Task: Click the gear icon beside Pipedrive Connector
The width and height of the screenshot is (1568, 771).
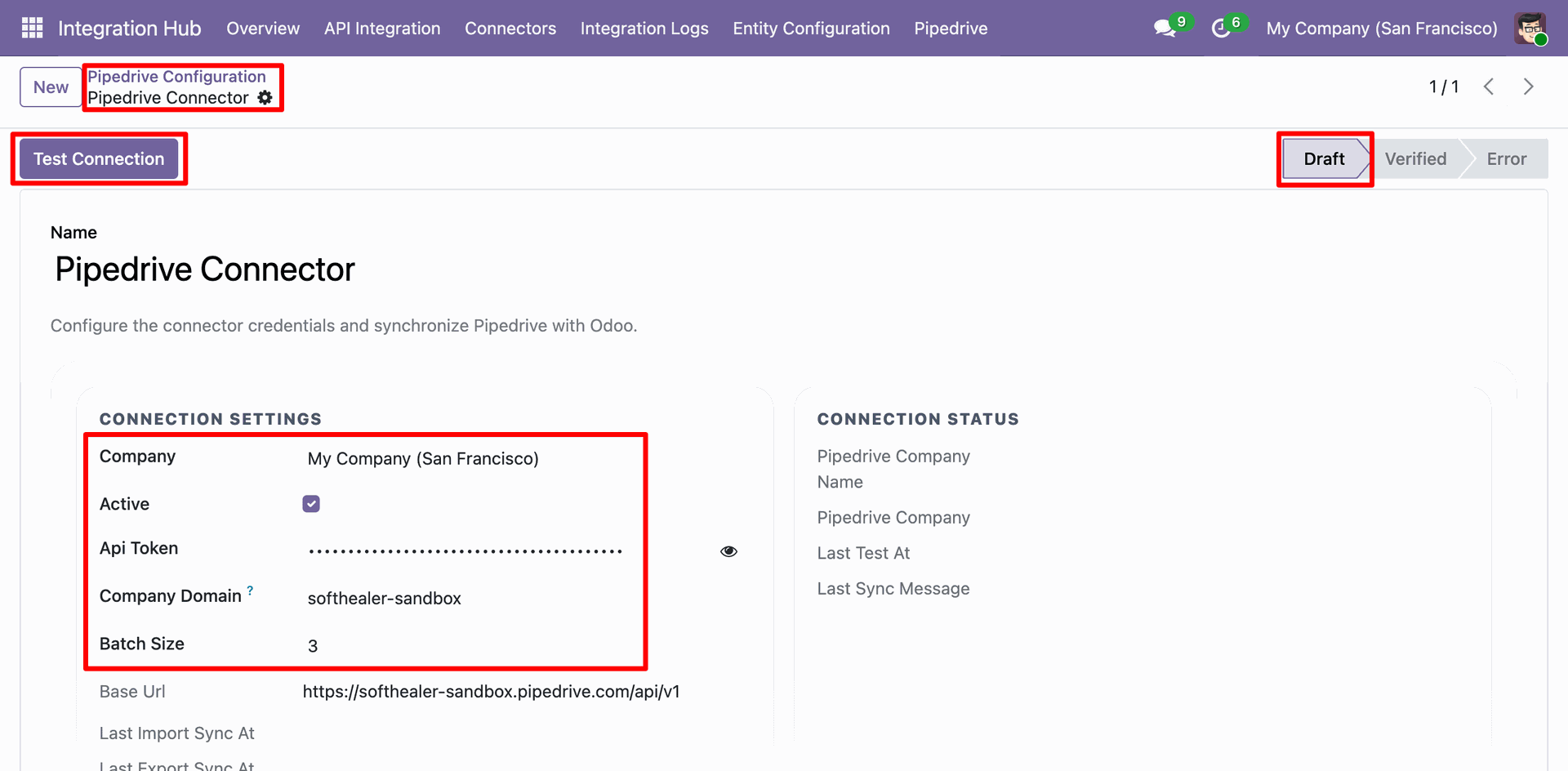Action: (265, 97)
